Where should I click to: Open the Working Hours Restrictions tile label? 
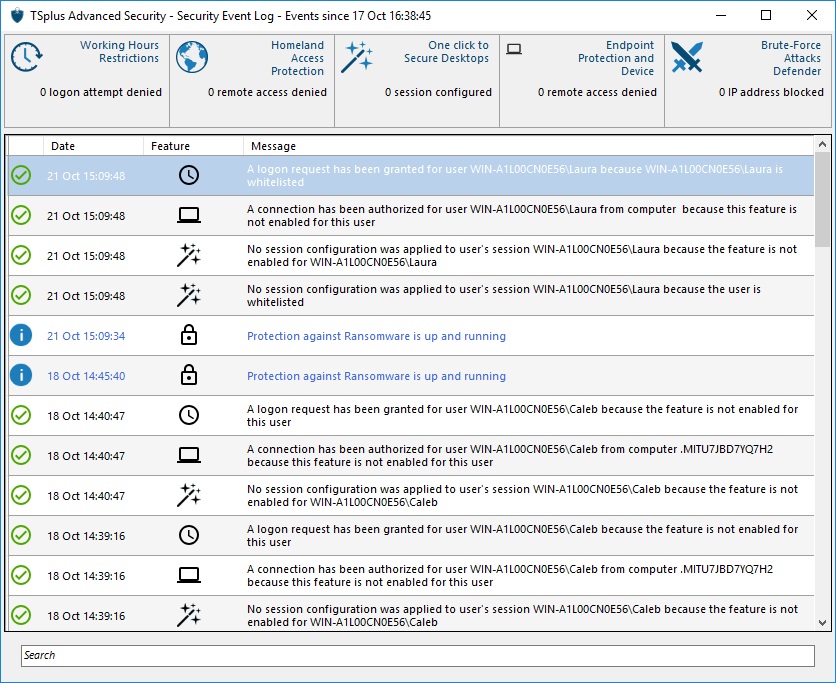pos(119,52)
